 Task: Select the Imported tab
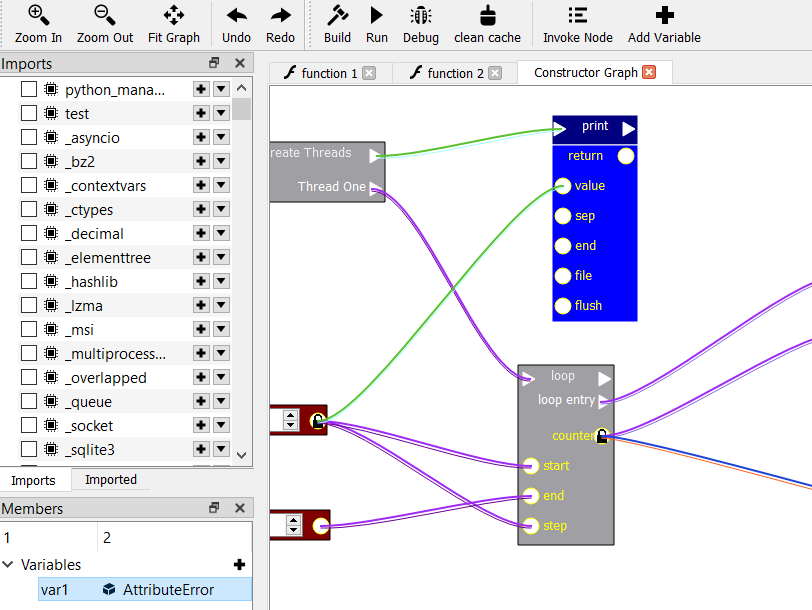pos(109,480)
